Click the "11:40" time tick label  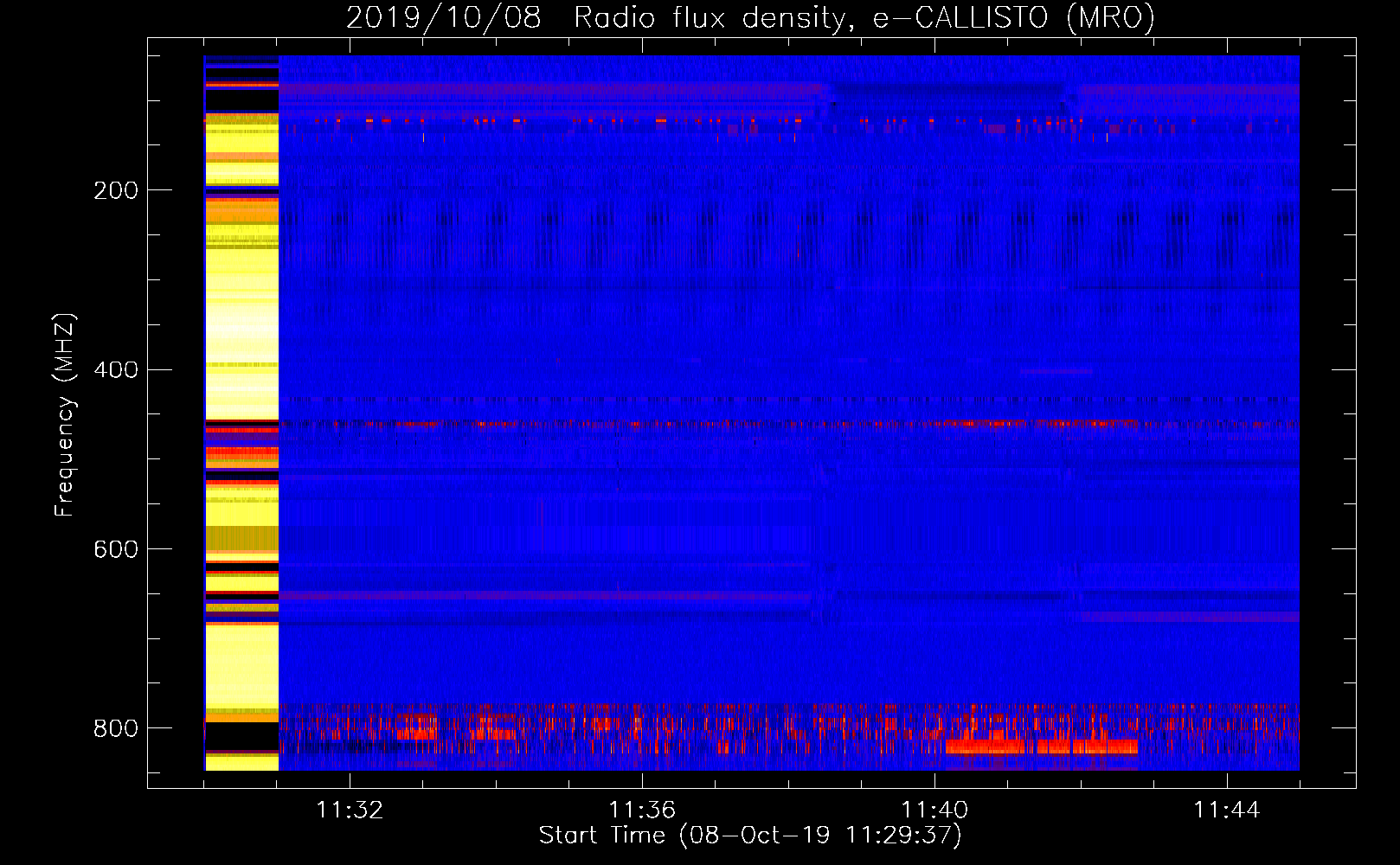click(934, 811)
